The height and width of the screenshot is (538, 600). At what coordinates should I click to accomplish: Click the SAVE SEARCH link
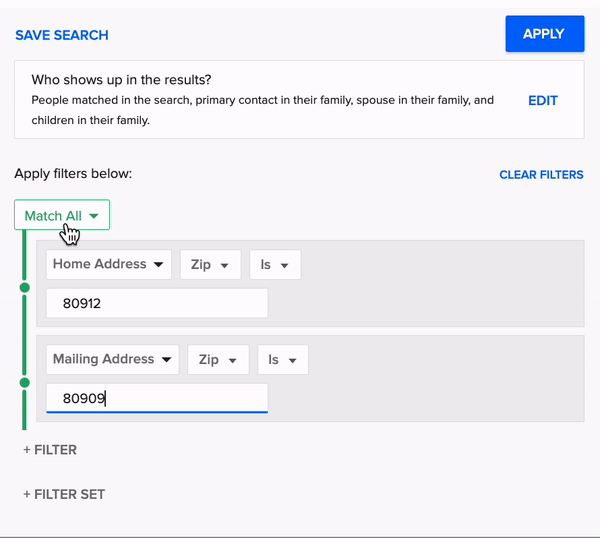pos(62,35)
